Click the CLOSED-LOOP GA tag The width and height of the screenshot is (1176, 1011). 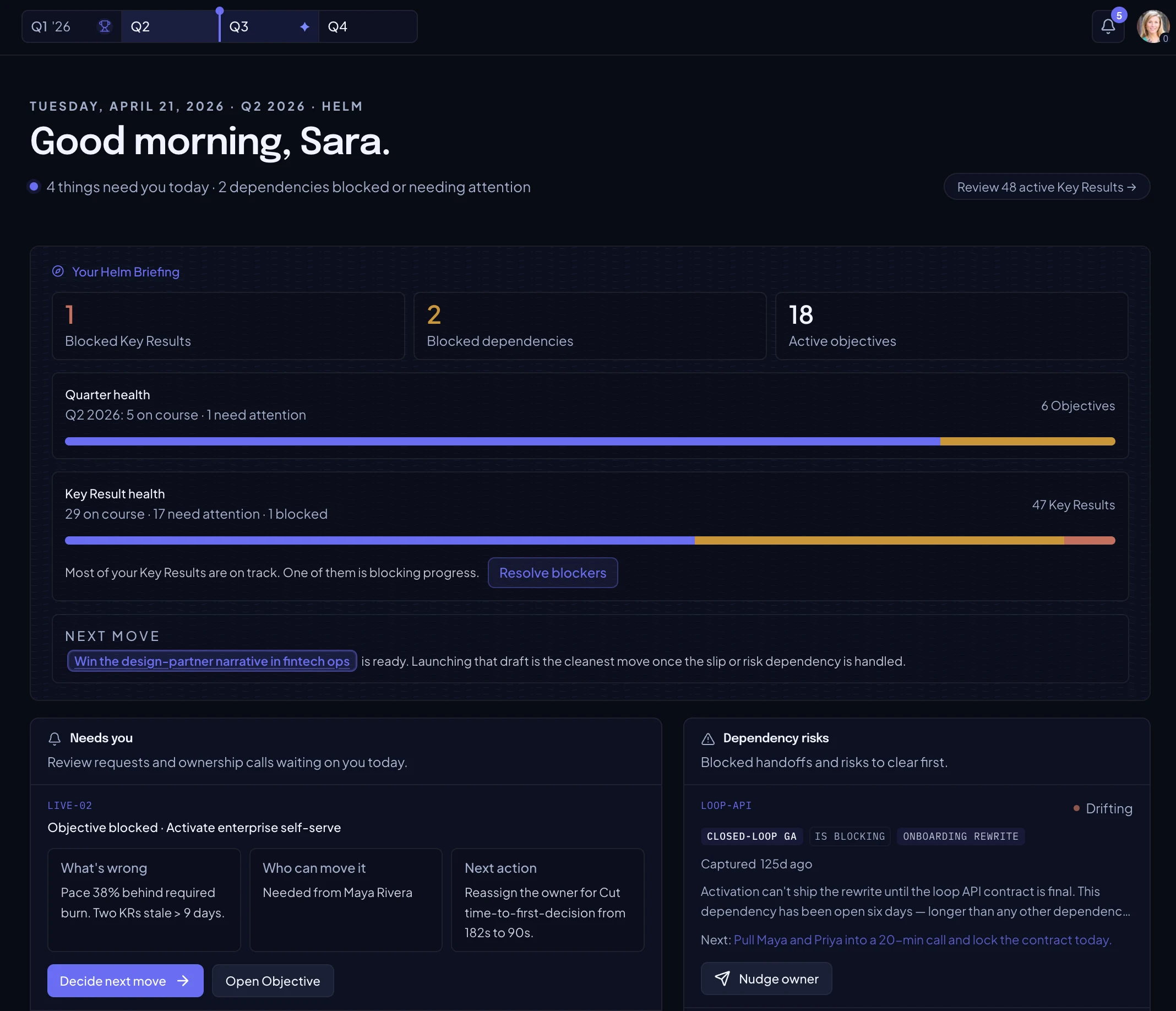[751, 836]
